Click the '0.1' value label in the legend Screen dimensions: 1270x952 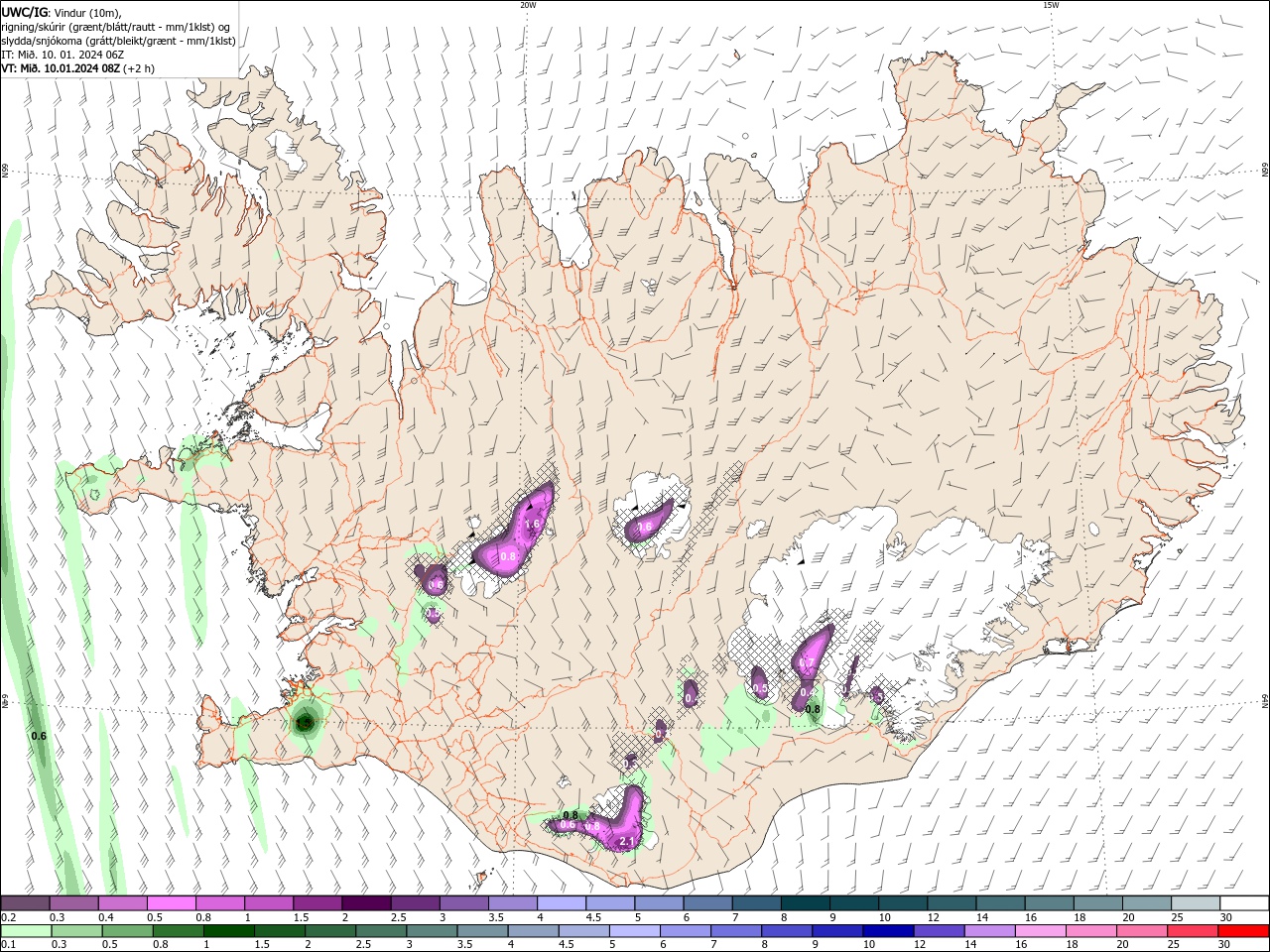point(7,945)
